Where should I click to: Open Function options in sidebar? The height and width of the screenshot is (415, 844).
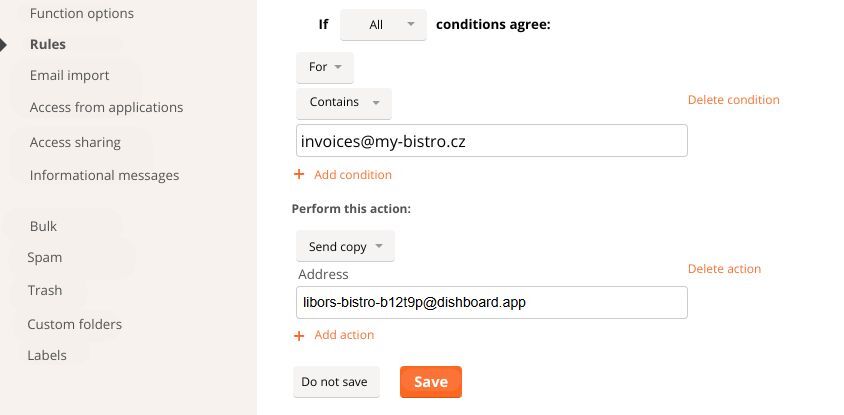81,14
